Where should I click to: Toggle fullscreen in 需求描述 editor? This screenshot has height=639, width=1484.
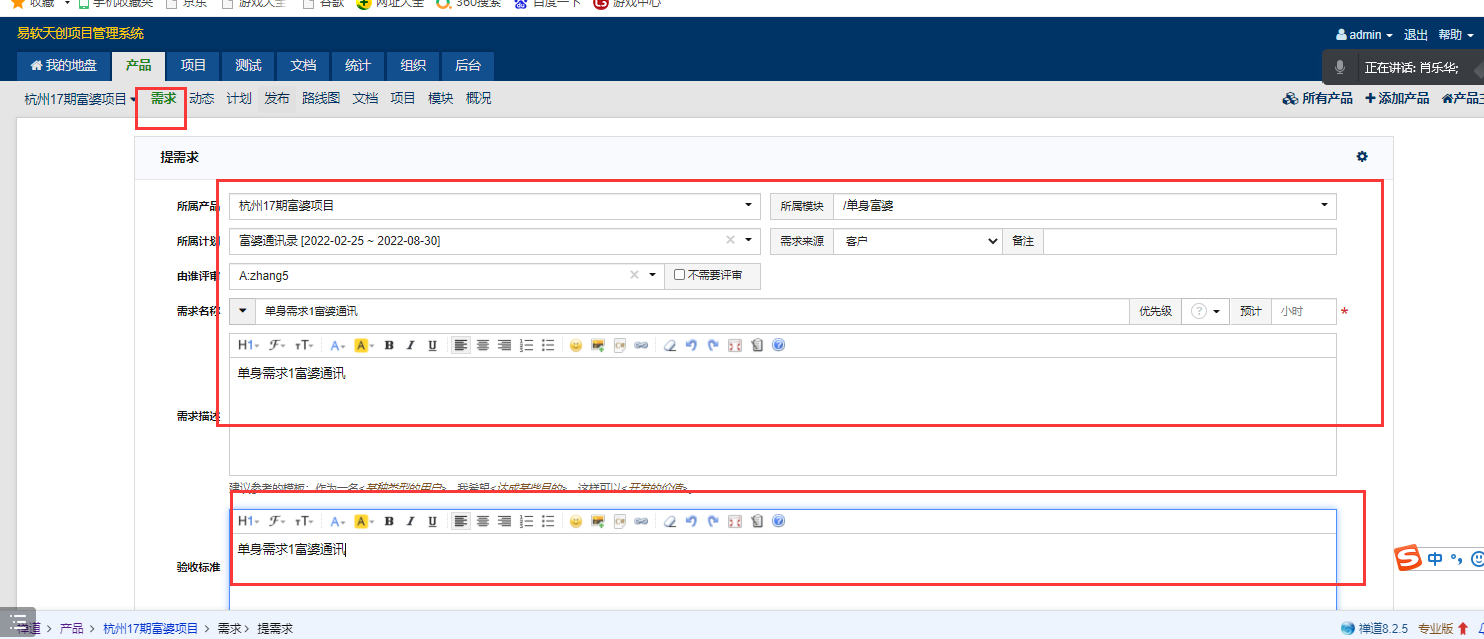pyautogui.click(x=735, y=345)
